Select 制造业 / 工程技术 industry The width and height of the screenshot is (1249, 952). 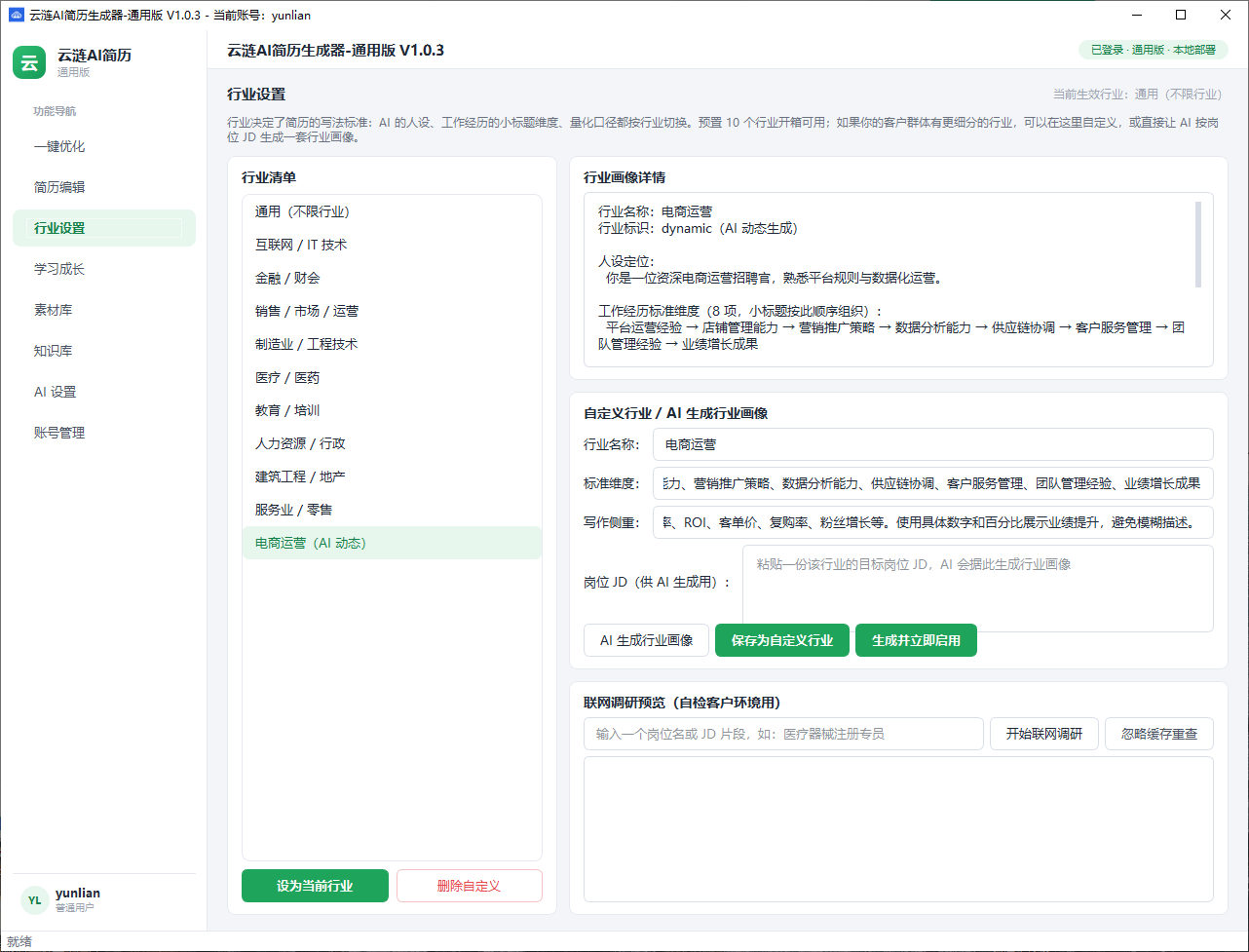[x=392, y=344]
